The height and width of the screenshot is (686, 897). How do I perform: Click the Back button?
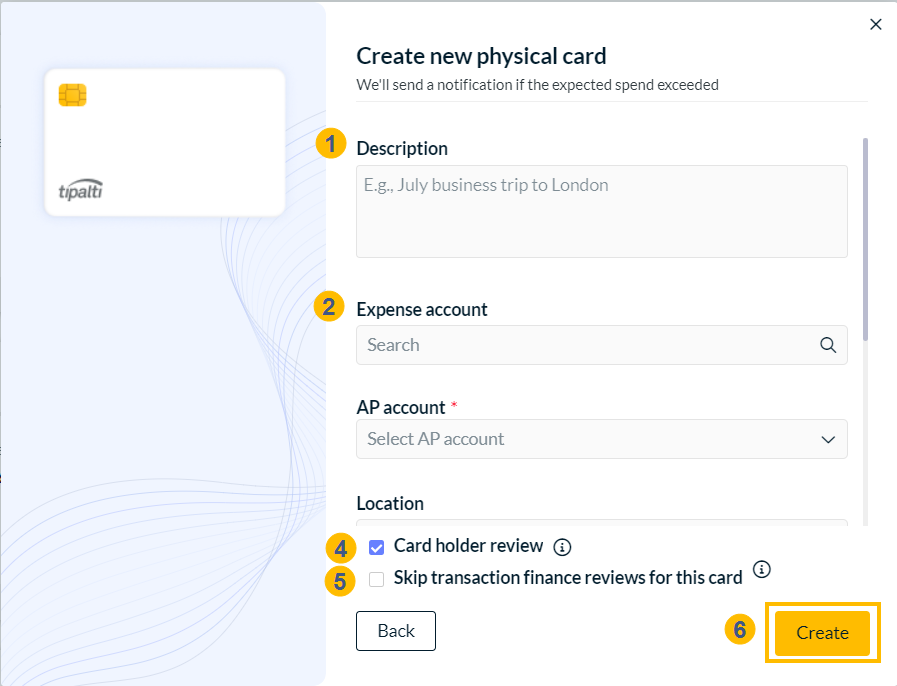(396, 631)
